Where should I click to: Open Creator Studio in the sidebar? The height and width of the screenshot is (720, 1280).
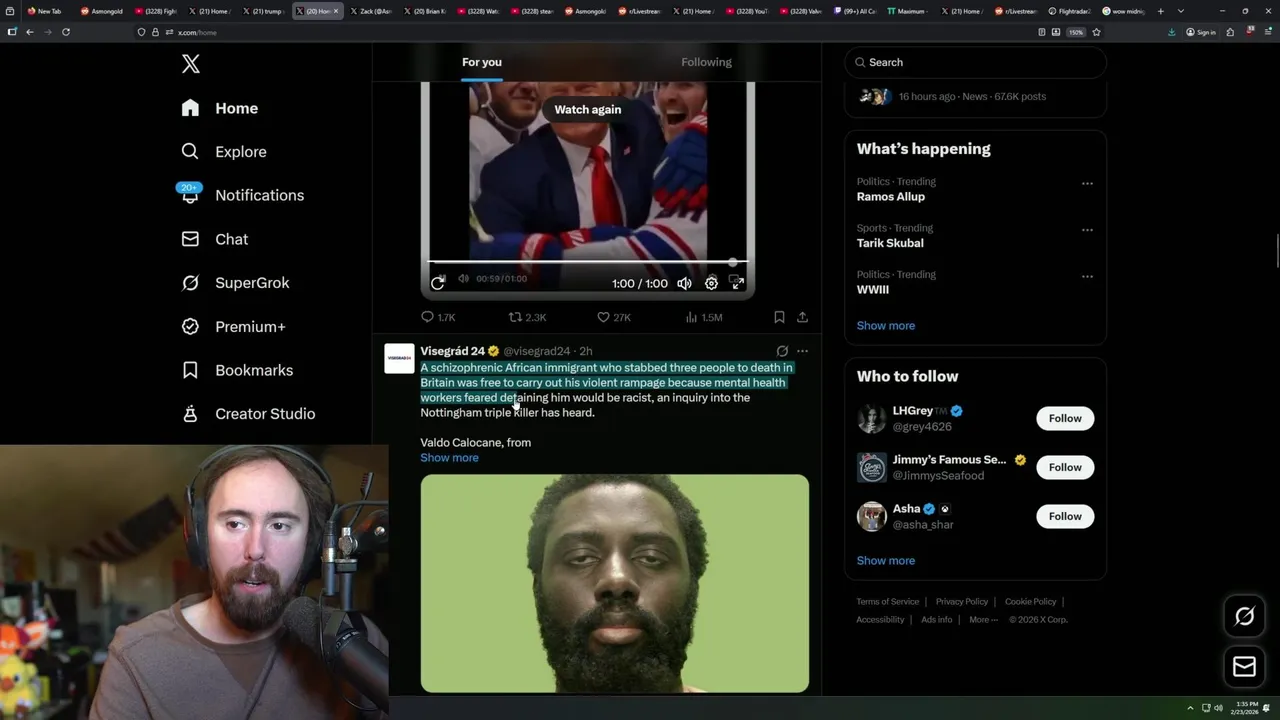point(248,414)
